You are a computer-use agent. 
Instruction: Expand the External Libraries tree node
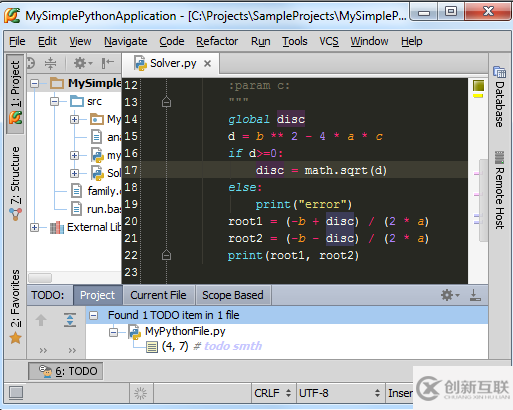(x=34, y=227)
